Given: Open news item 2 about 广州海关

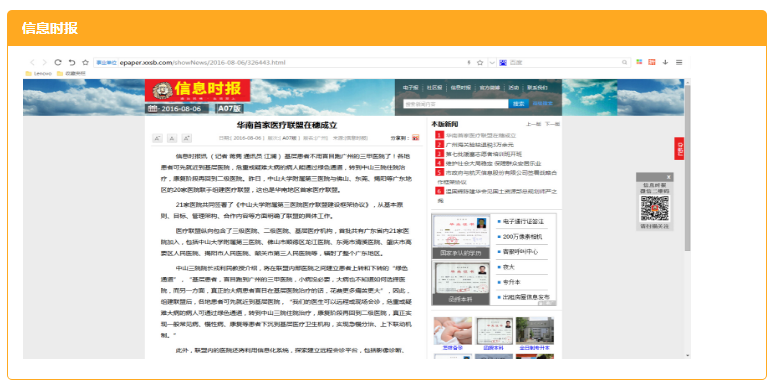Looking at the screenshot, I should click(x=480, y=145).
